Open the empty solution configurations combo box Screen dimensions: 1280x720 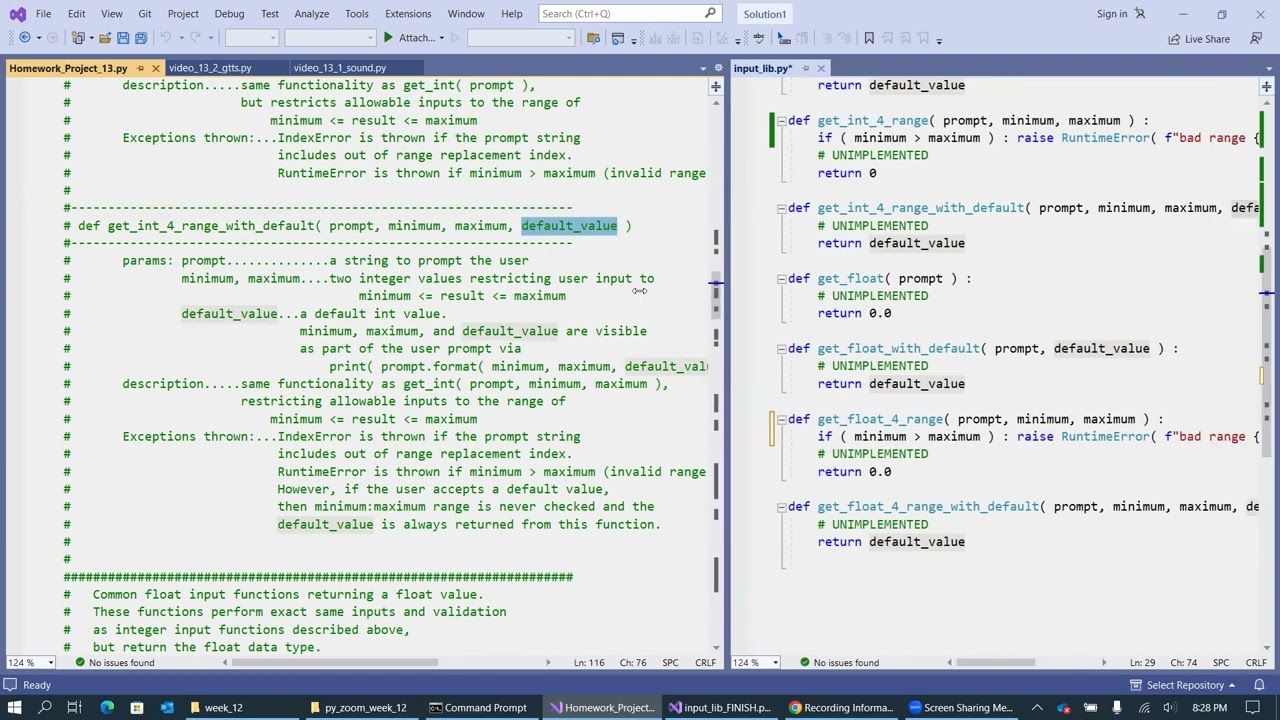click(251, 38)
